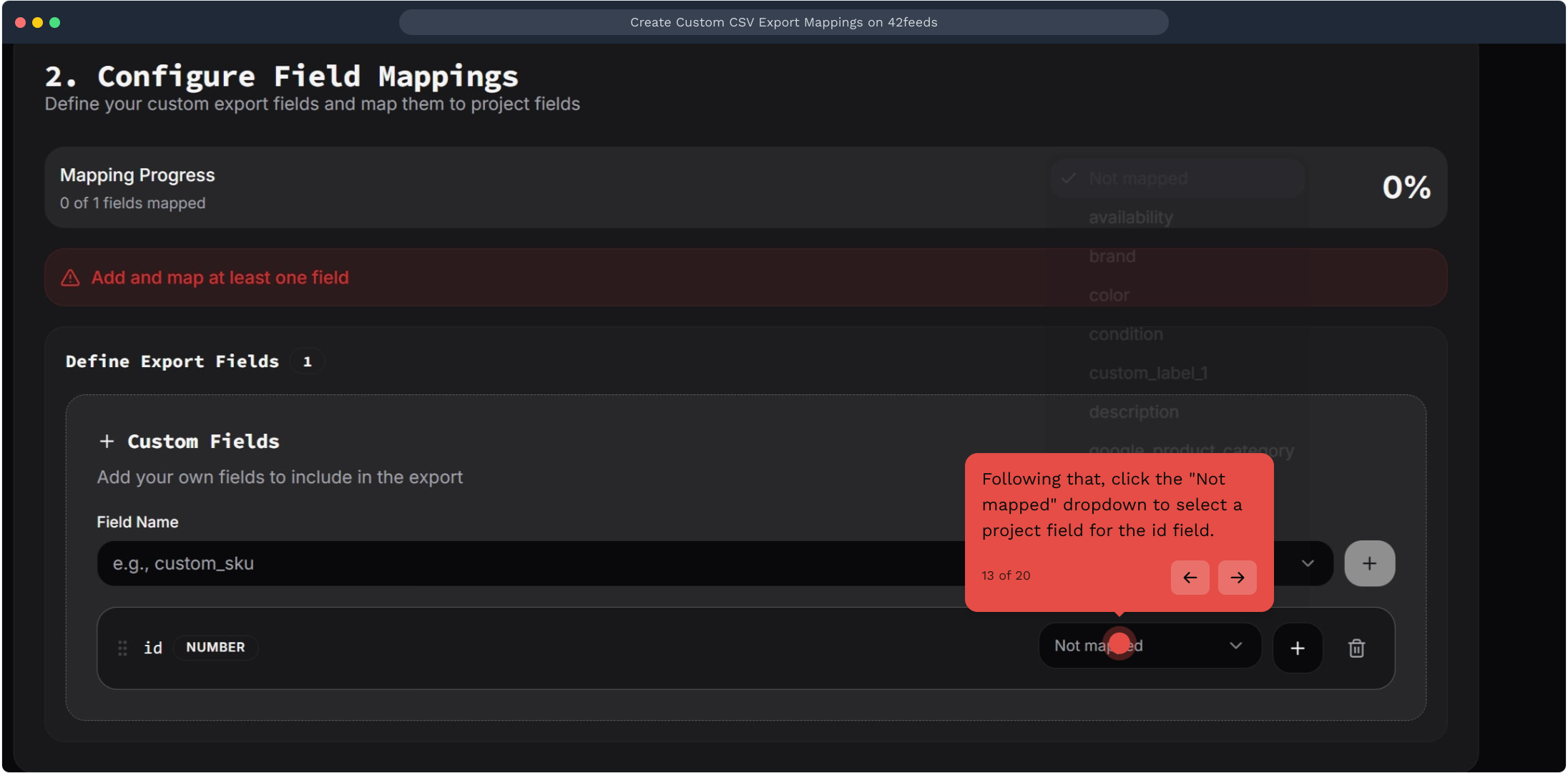Click the chevron inside Not mapped select
The width and height of the screenshot is (1568, 773).
tap(1235, 646)
